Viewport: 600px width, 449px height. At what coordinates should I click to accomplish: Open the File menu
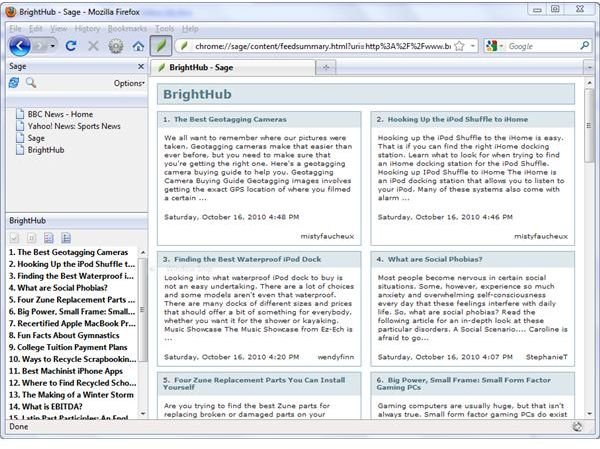click(x=15, y=28)
